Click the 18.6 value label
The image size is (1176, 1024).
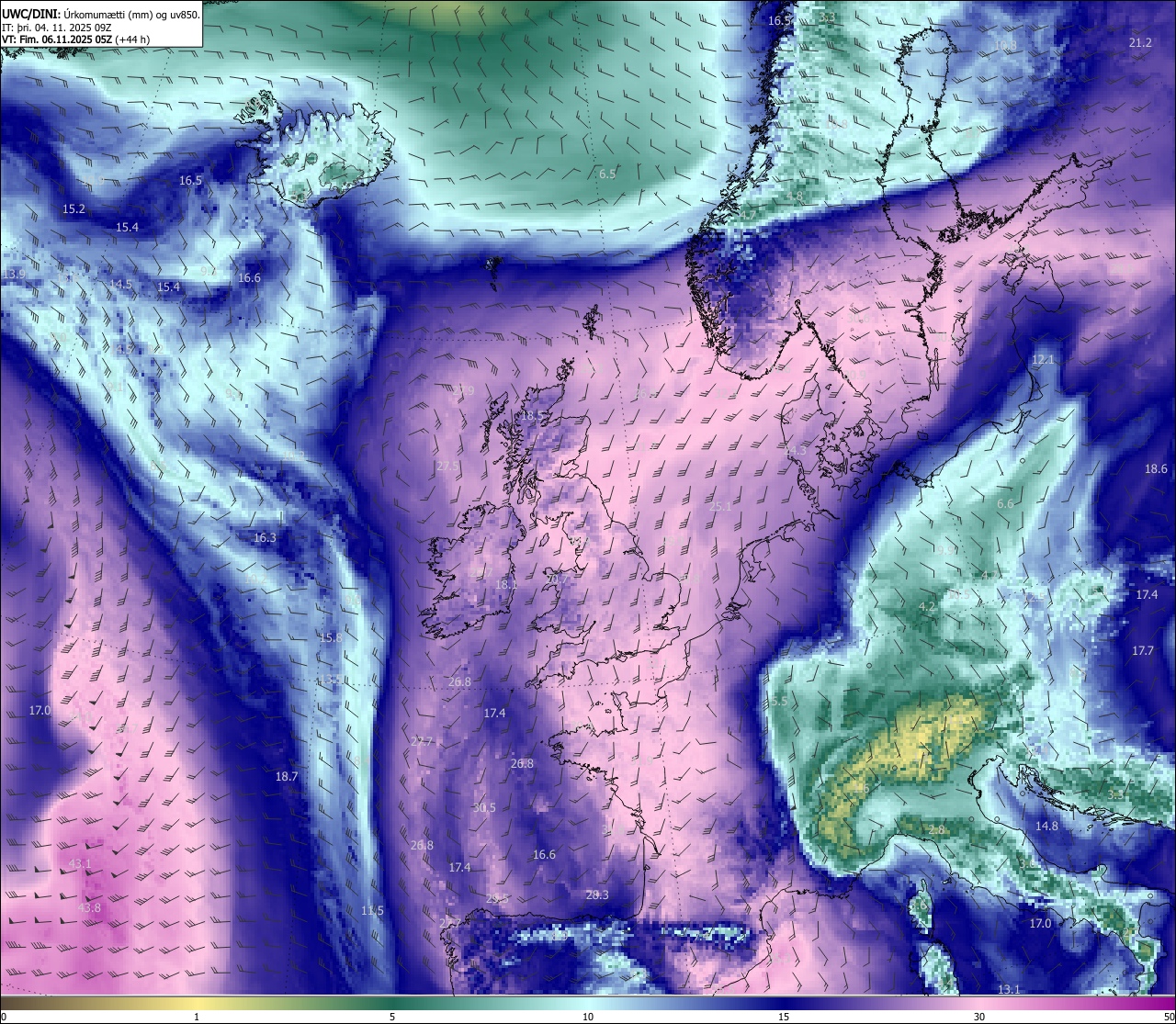(x=1156, y=469)
